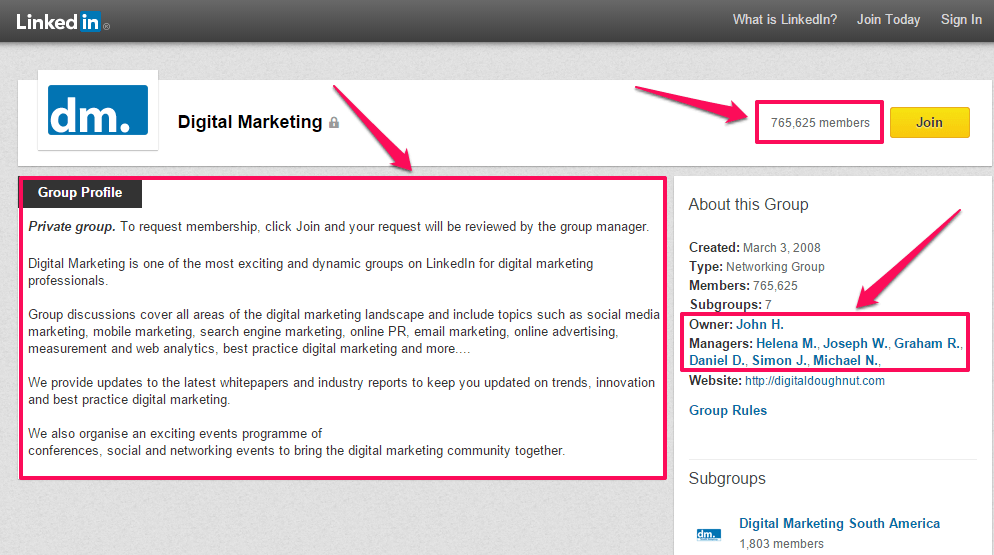The image size is (994, 555).
Task: Click the Digital Marketing group title
Action: [x=250, y=122]
